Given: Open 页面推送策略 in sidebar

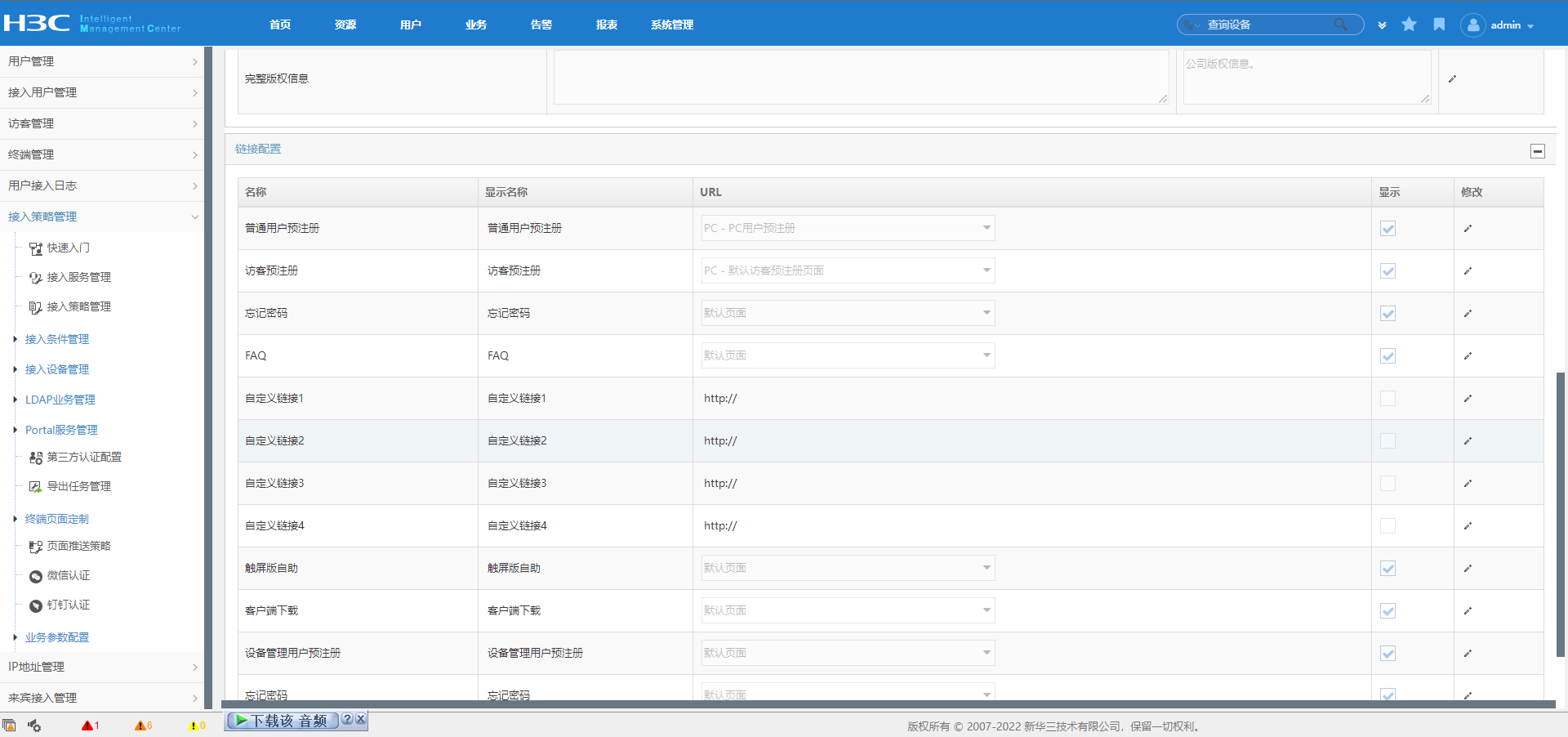Looking at the screenshot, I should pos(79,546).
